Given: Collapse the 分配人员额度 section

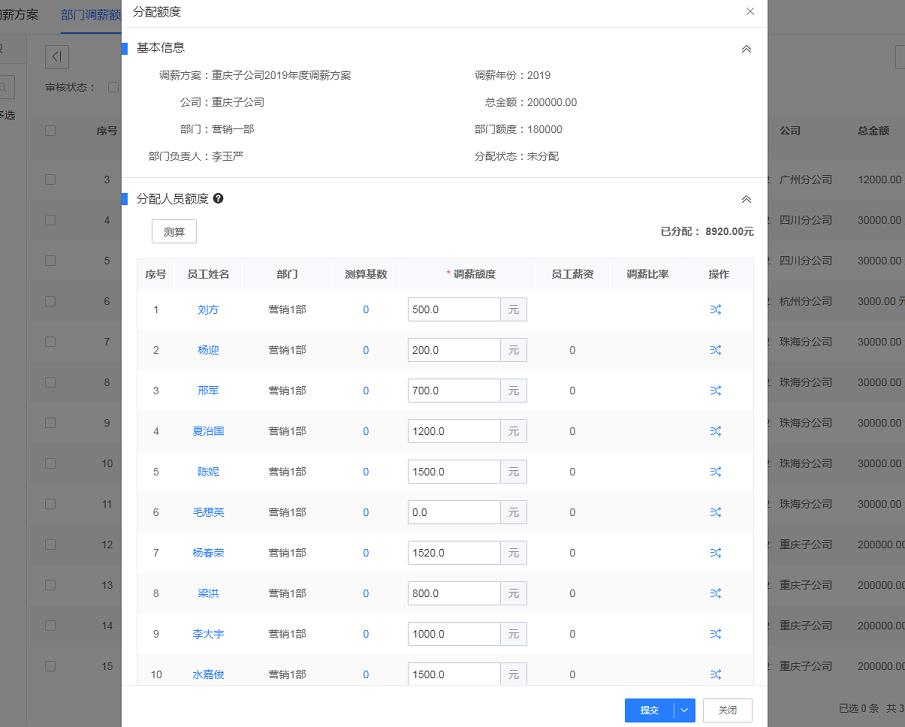Looking at the screenshot, I should 745,200.
